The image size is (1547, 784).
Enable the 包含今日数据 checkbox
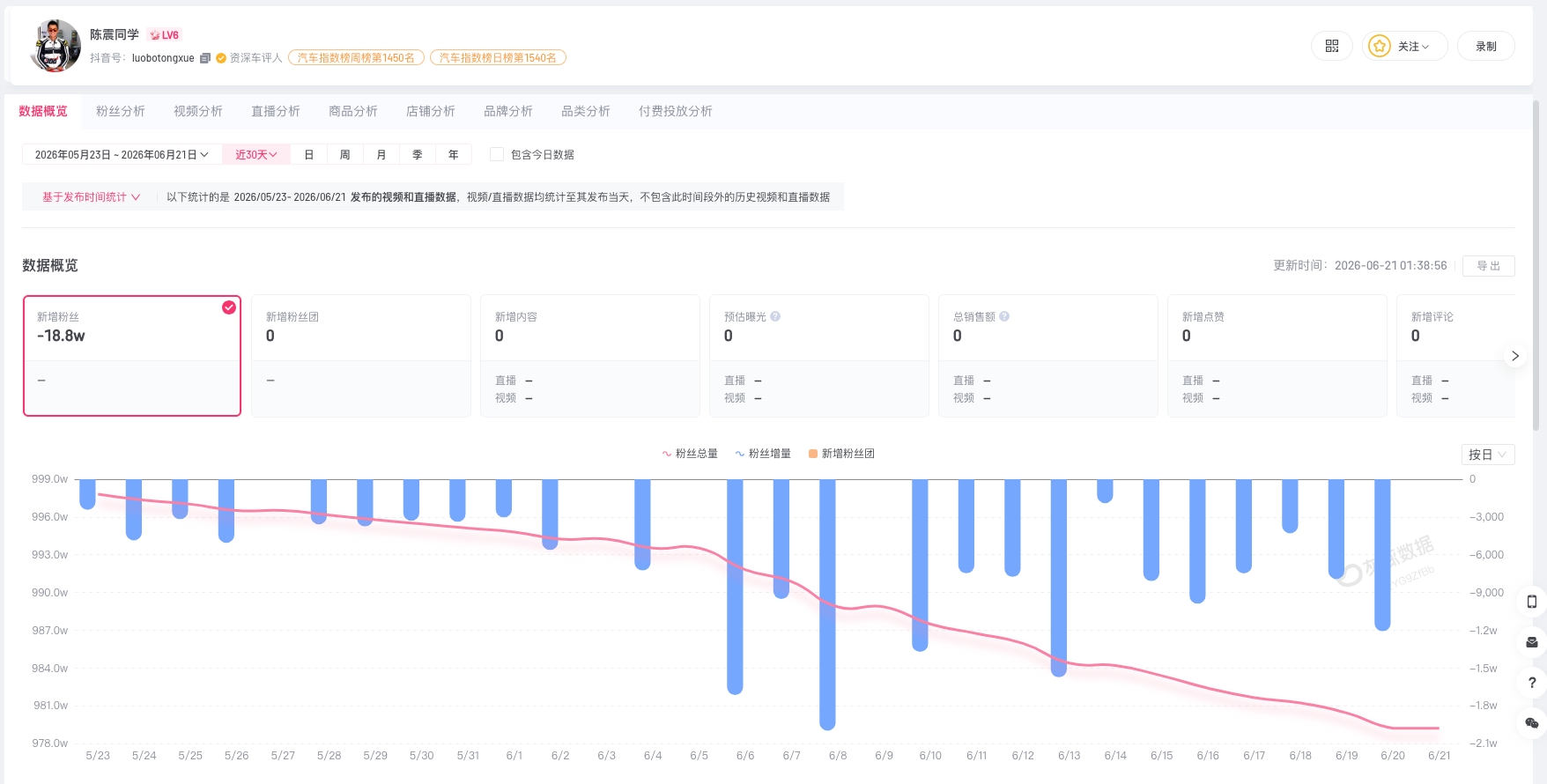[x=497, y=154]
